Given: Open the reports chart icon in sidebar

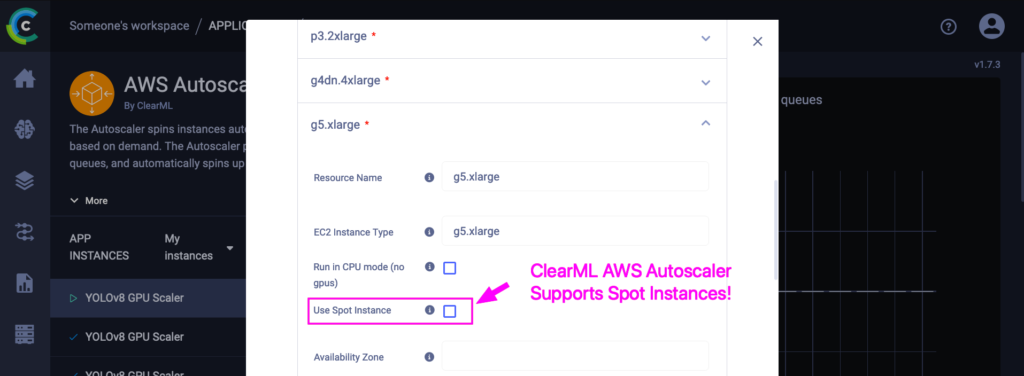Looking at the screenshot, I should click(x=25, y=283).
